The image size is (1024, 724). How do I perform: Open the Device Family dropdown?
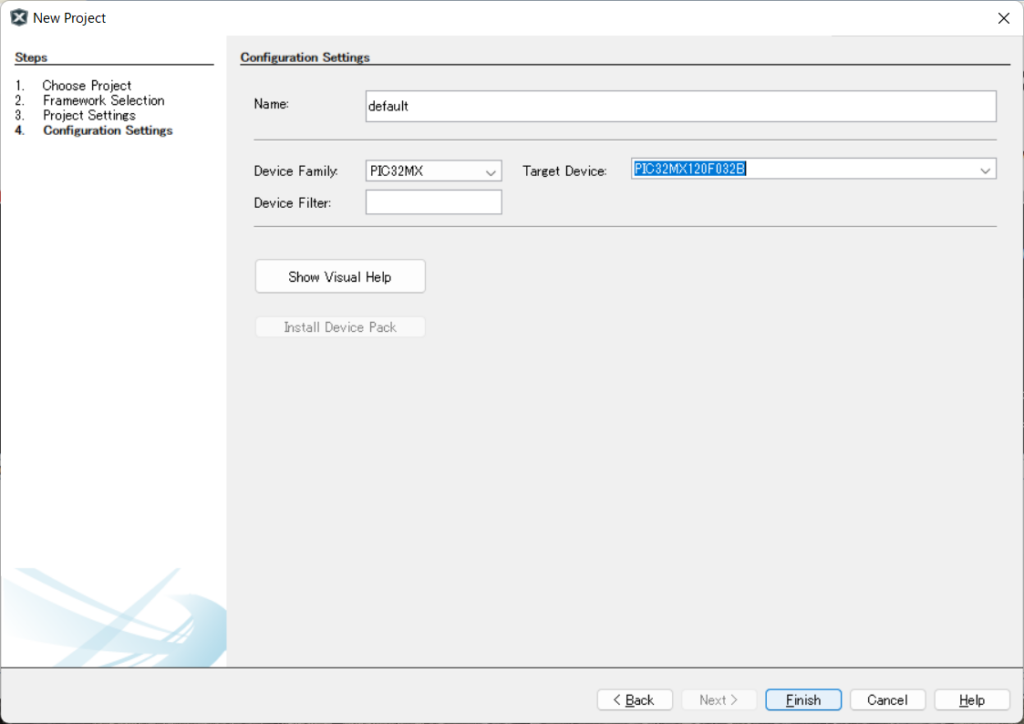point(433,171)
